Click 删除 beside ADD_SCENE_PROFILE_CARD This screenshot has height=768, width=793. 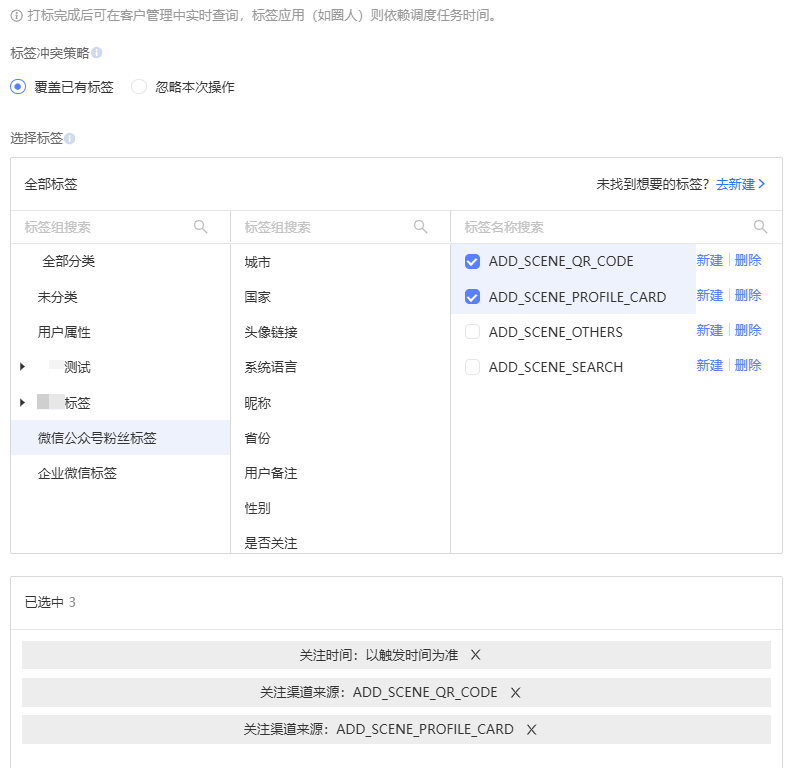coord(748,295)
